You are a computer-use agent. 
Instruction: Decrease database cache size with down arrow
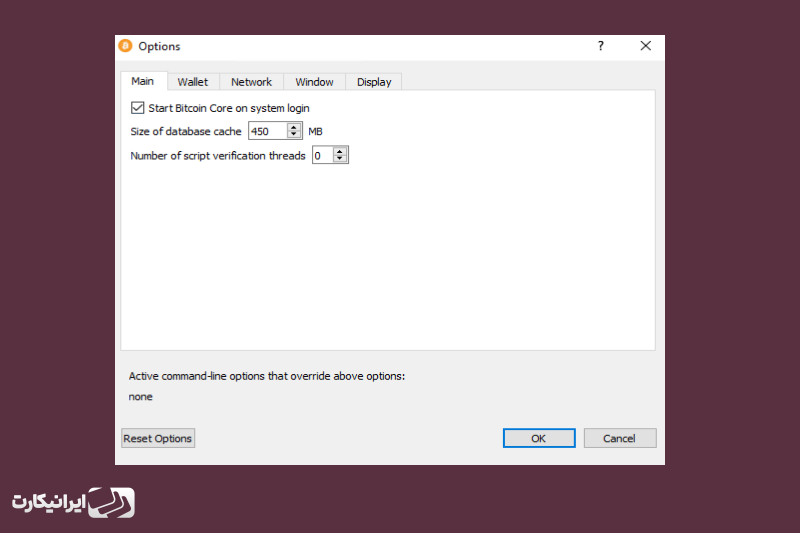point(293,135)
